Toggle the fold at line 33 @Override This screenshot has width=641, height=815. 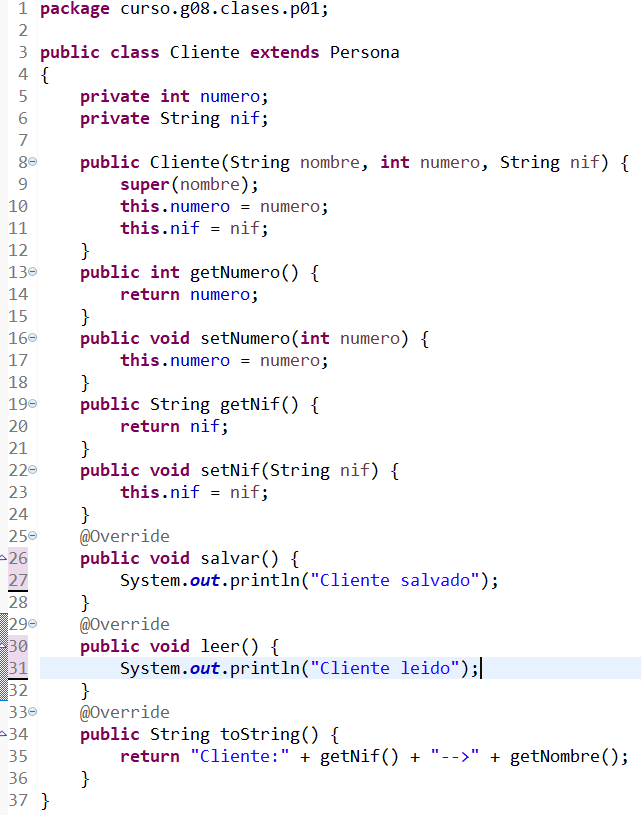[x=32, y=711]
